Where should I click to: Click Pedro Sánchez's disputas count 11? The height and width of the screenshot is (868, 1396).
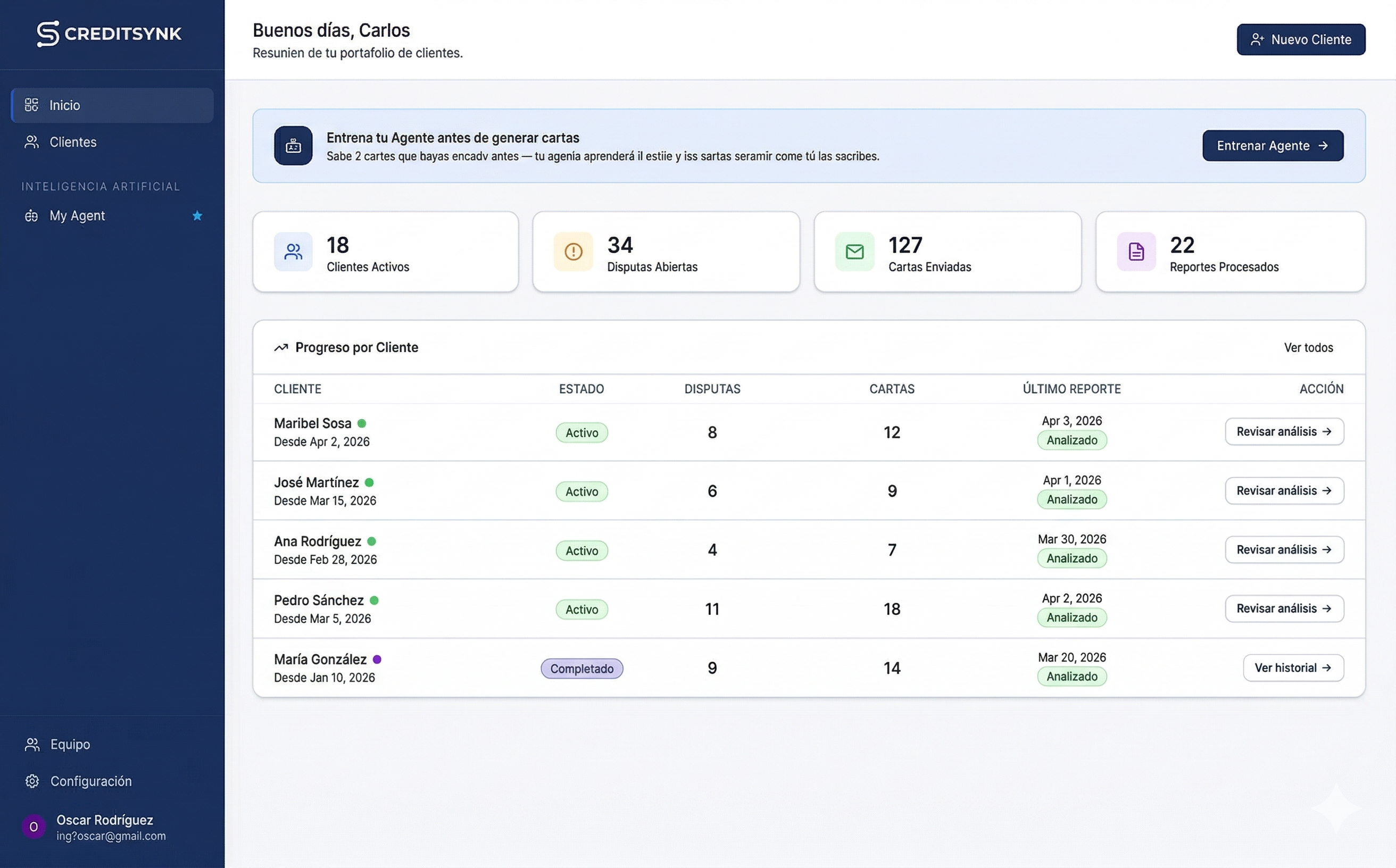[712, 608]
